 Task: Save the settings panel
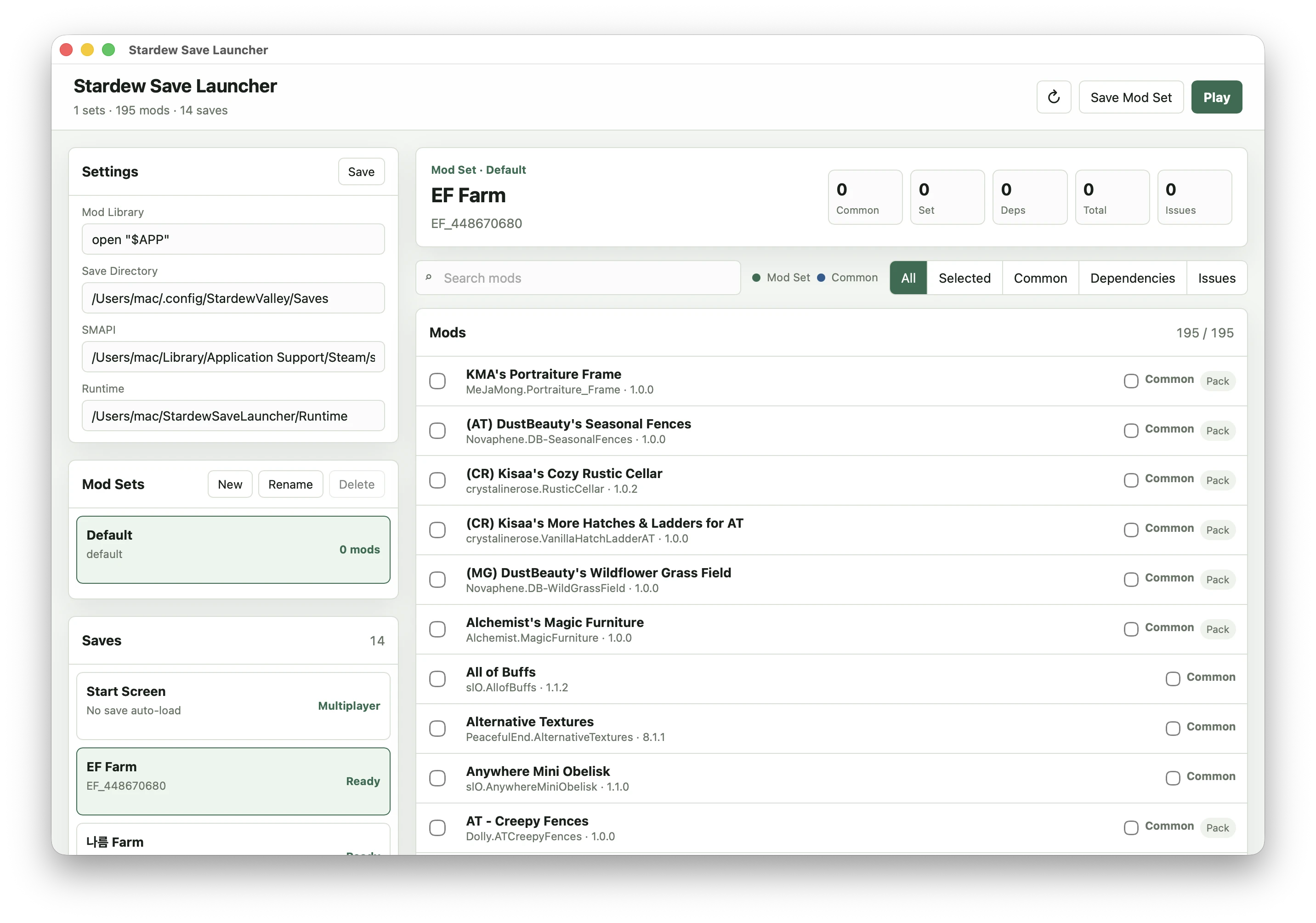click(361, 171)
